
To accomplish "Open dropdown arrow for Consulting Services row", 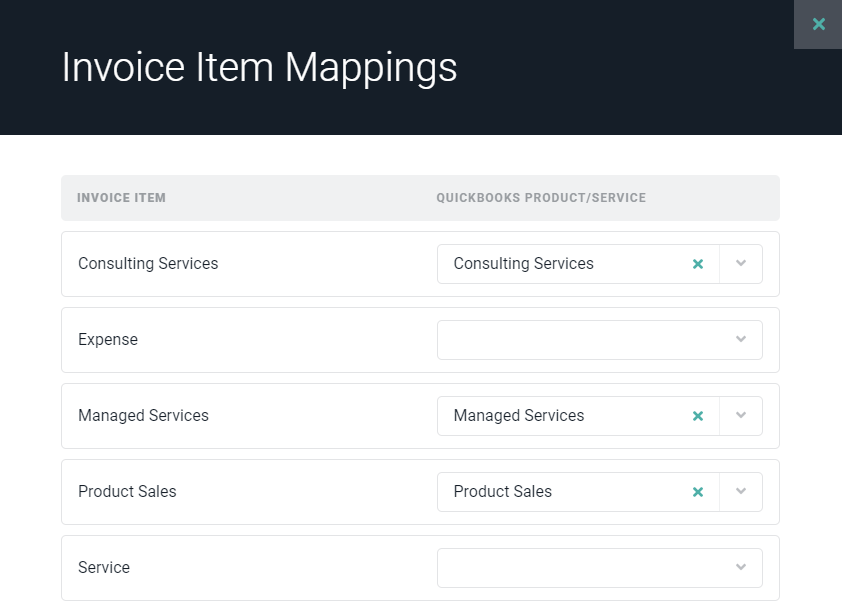I will pos(741,264).
